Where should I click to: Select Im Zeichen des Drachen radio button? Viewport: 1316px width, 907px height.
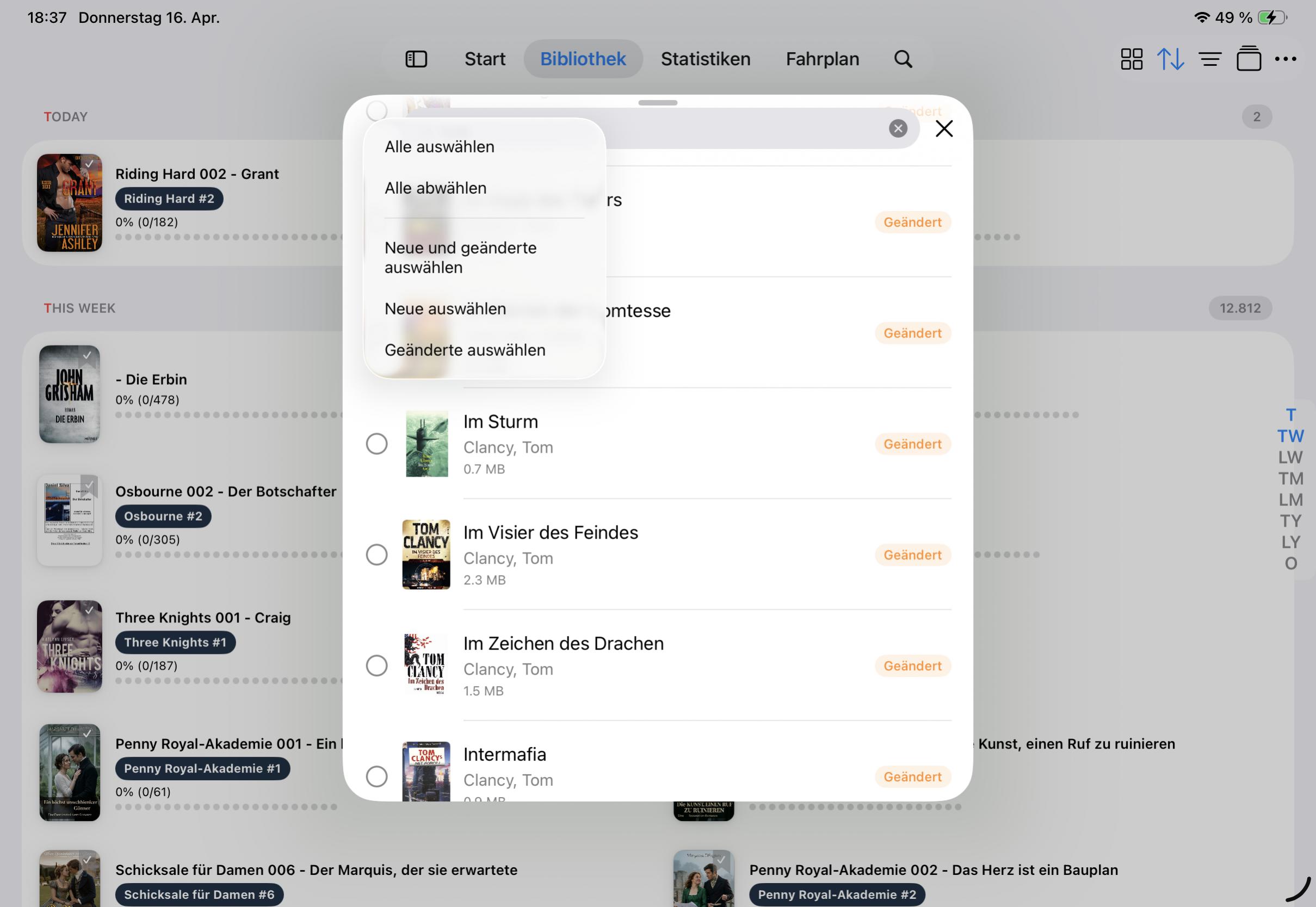pyautogui.click(x=376, y=665)
